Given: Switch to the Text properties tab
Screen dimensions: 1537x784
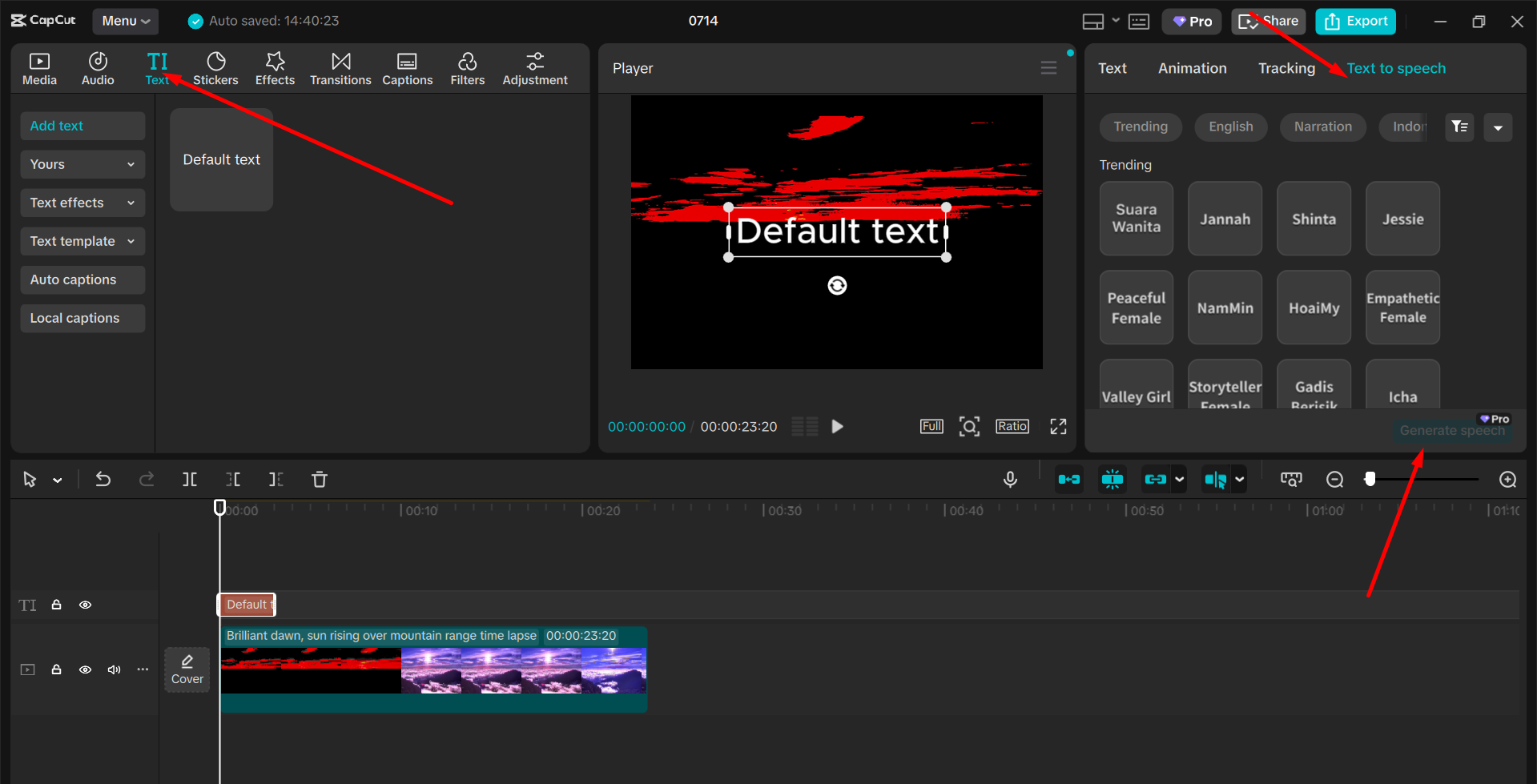Looking at the screenshot, I should pyautogui.click(x=1112, y=68).
